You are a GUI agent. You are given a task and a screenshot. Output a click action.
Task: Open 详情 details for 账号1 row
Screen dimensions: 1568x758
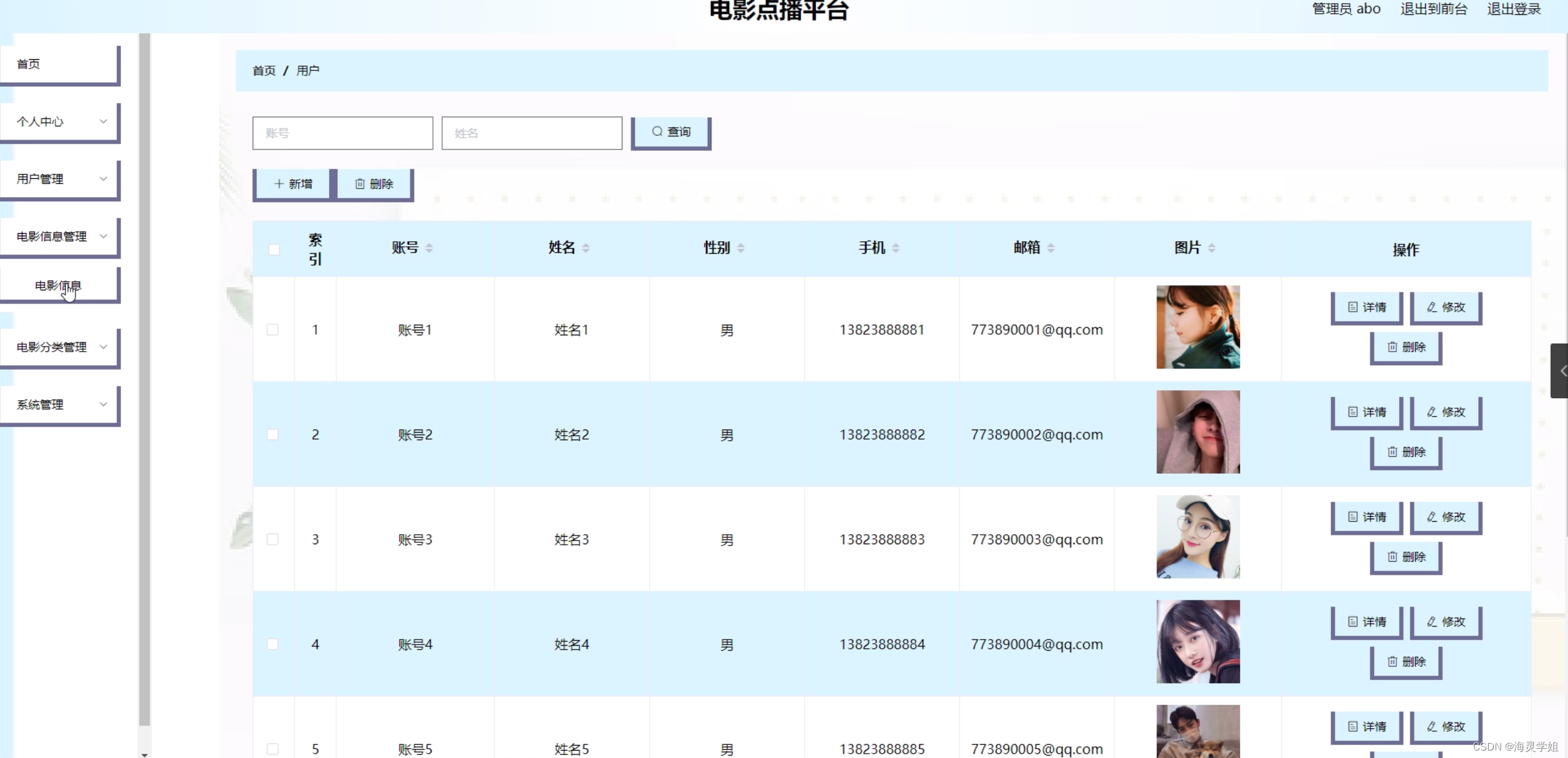[x=1367, y=307]
